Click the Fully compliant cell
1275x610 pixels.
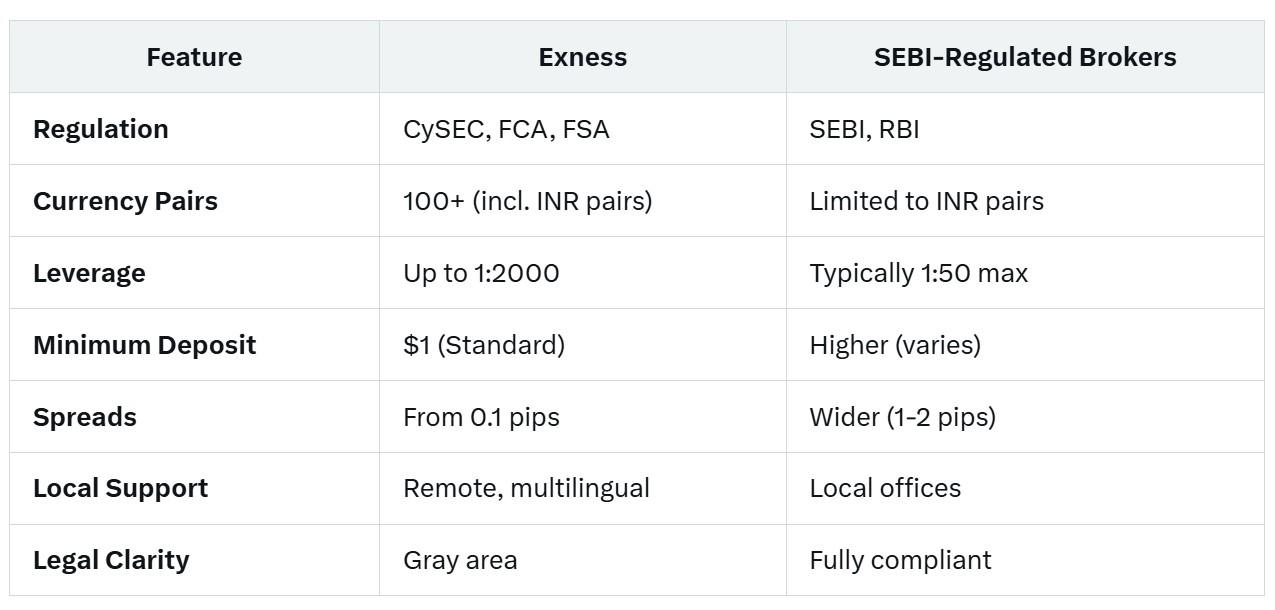901,560
